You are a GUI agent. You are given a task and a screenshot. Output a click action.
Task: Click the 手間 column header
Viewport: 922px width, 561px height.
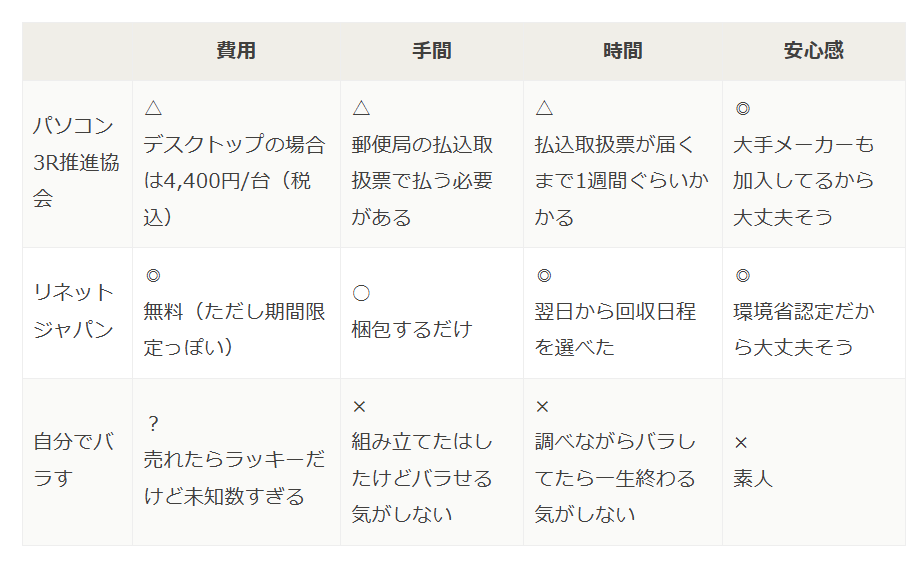pos(431,51)
